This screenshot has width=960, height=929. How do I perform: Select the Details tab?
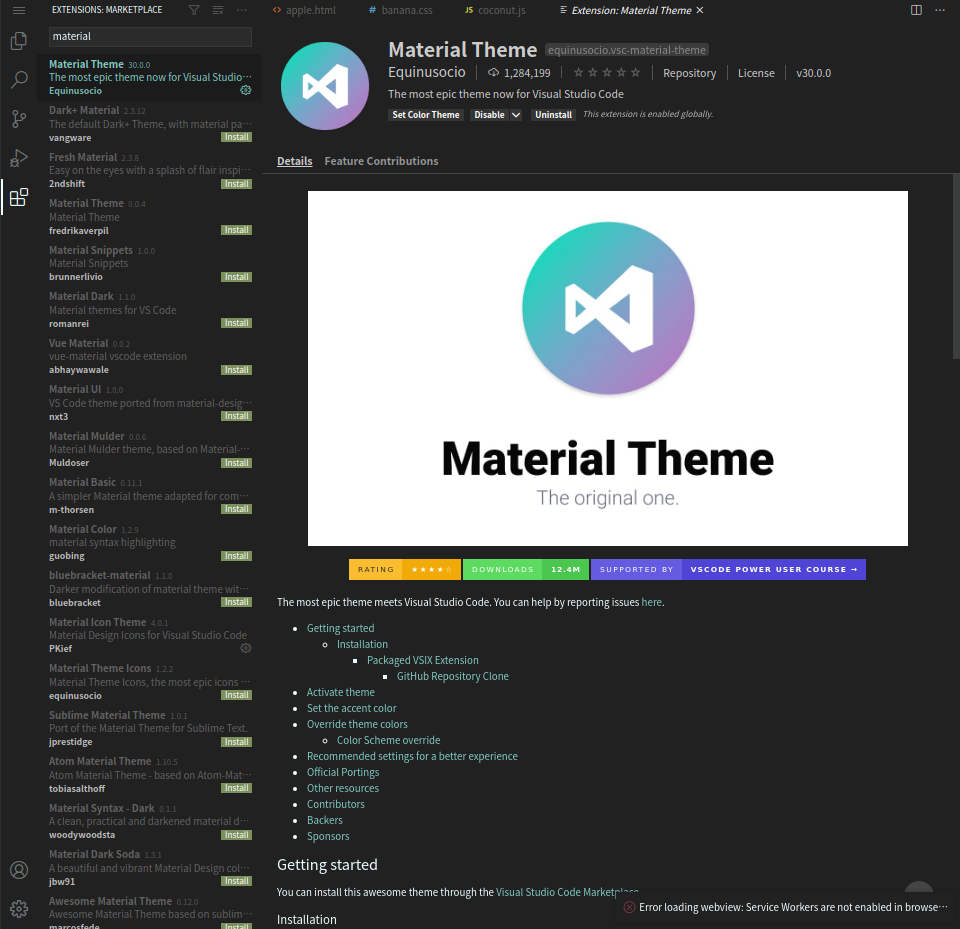294,161
